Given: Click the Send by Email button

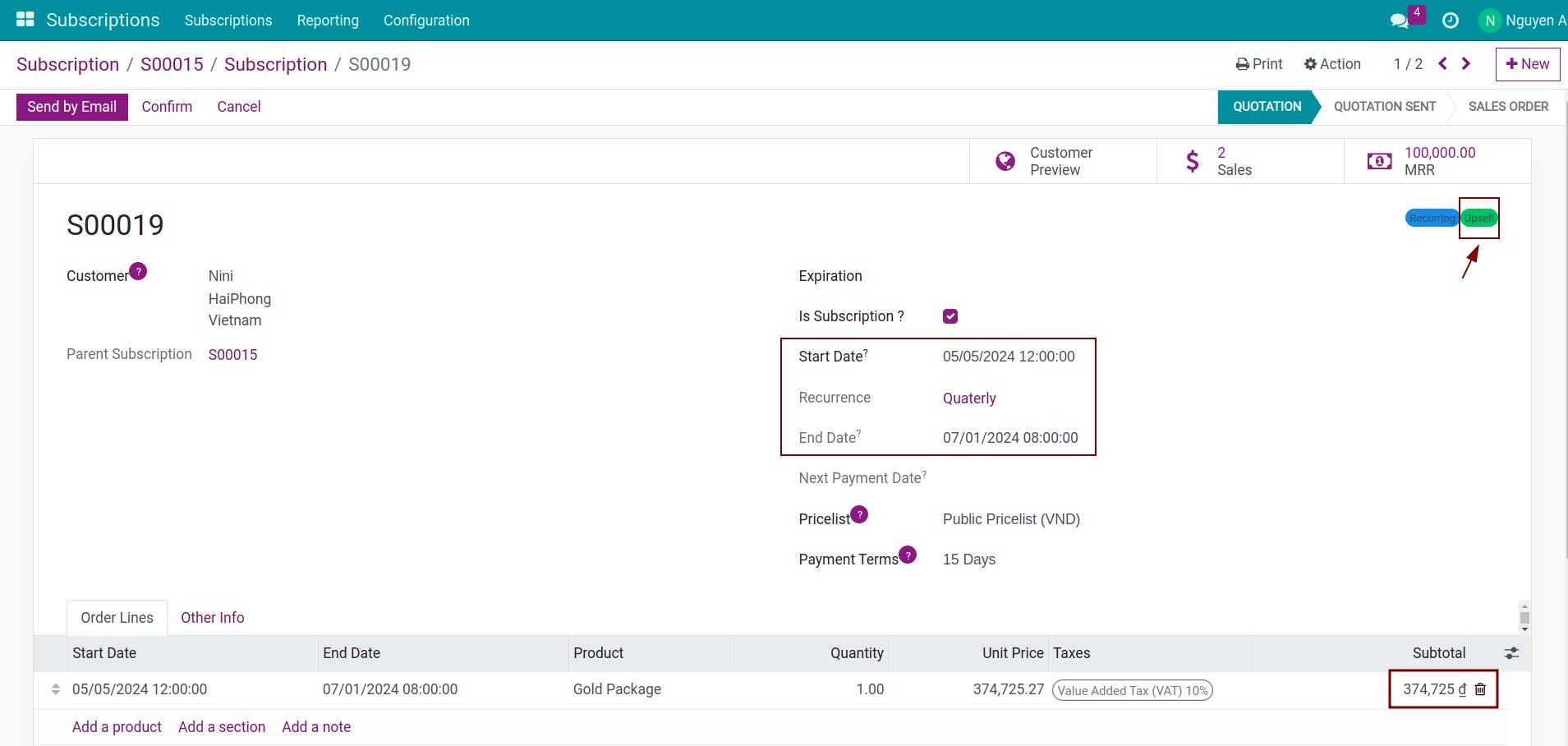Looking at the screenshot, I should 72,107.
